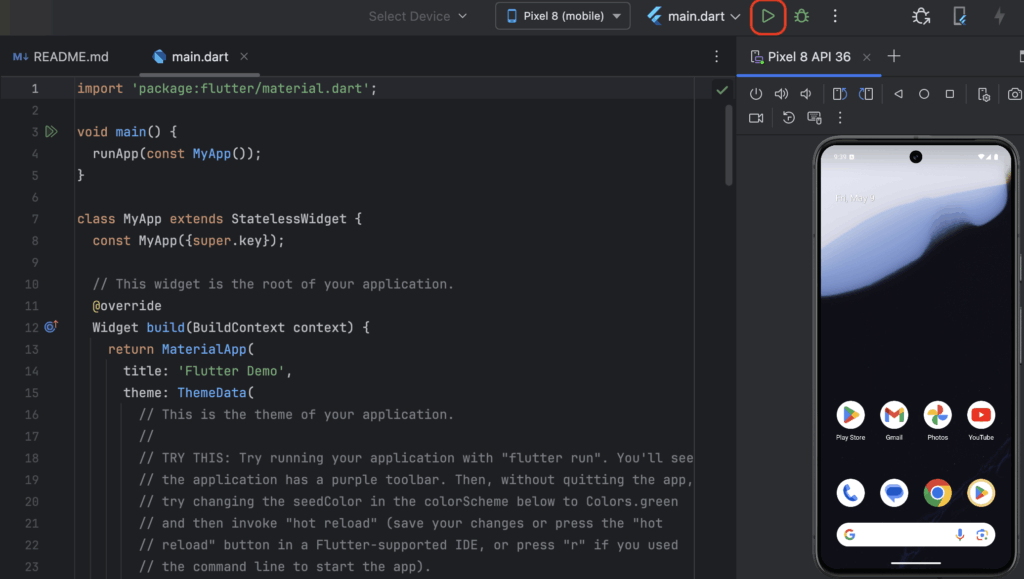Raise emulator volume with volume up icon

(x=781, y=94)
